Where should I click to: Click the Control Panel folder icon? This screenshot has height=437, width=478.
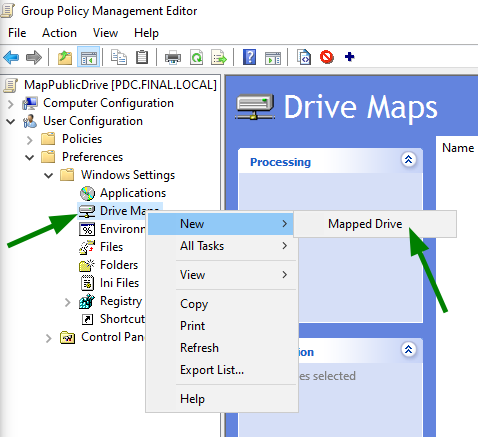pos(67,338)
